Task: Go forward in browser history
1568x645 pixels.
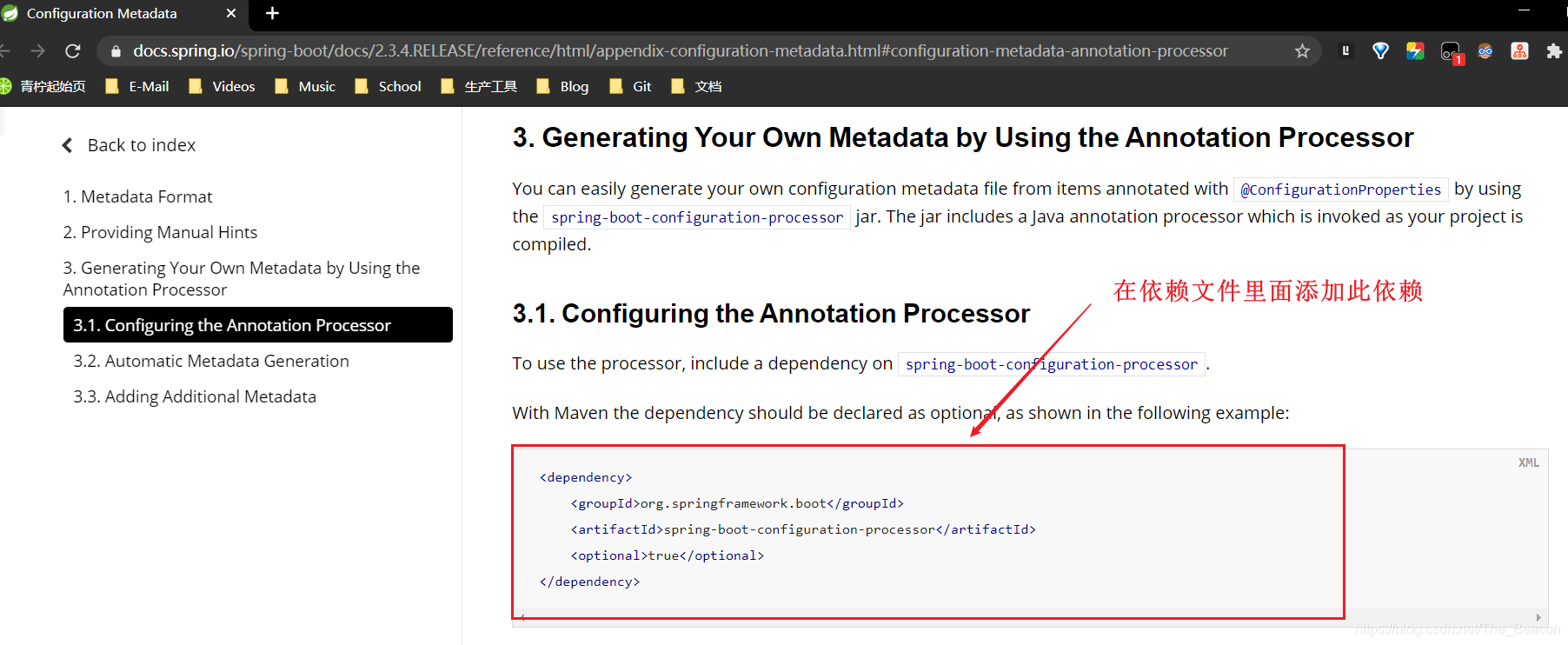Action: 37,50
